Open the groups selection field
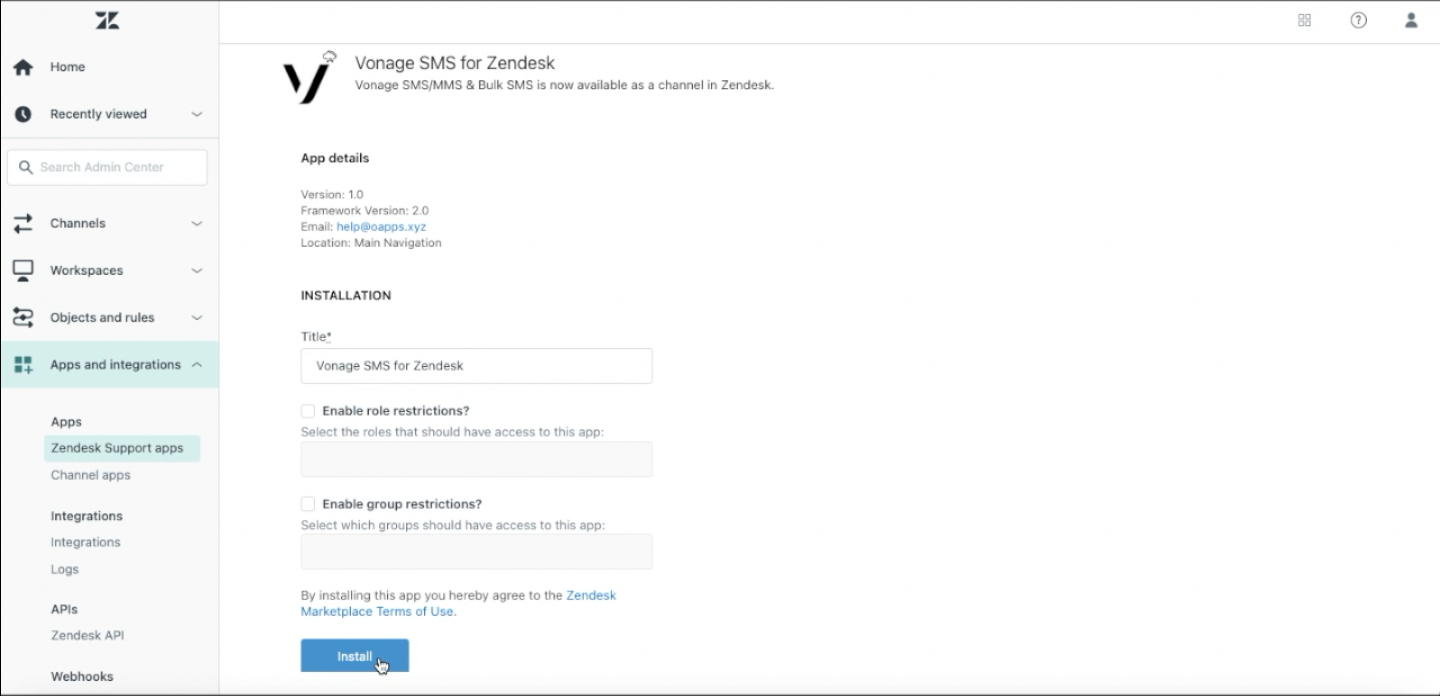Viewport: 1440px width, 696px height. pyautogui.click(x=476, y=551)
